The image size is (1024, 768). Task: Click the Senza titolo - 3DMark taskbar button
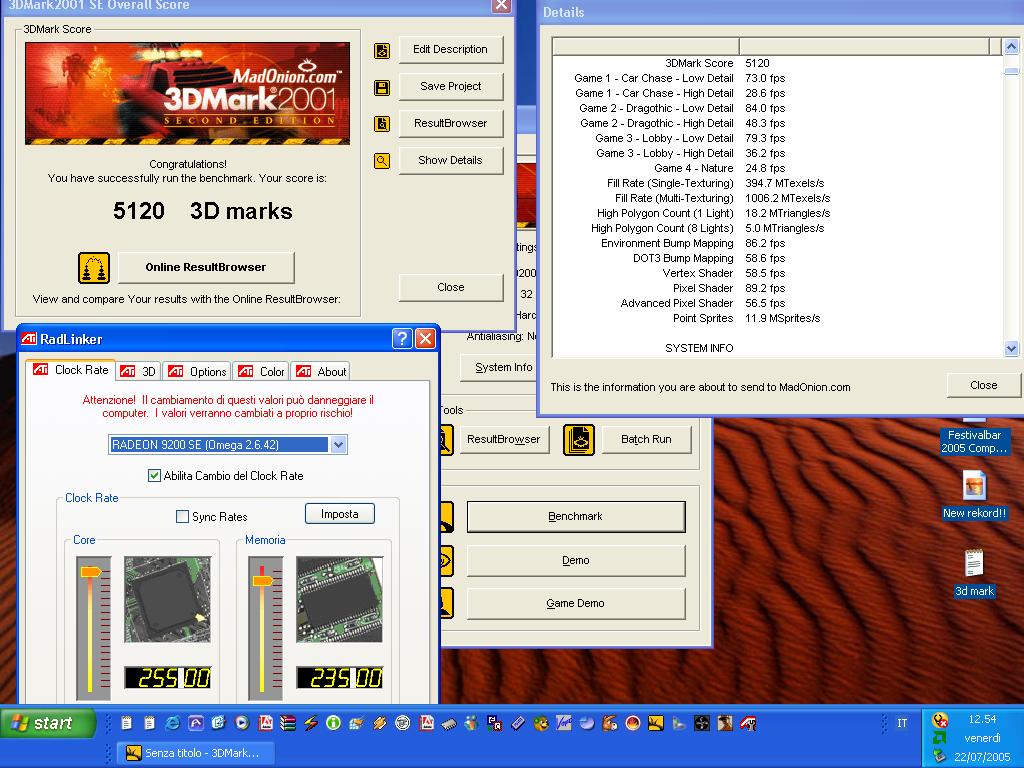coord(195,753)
